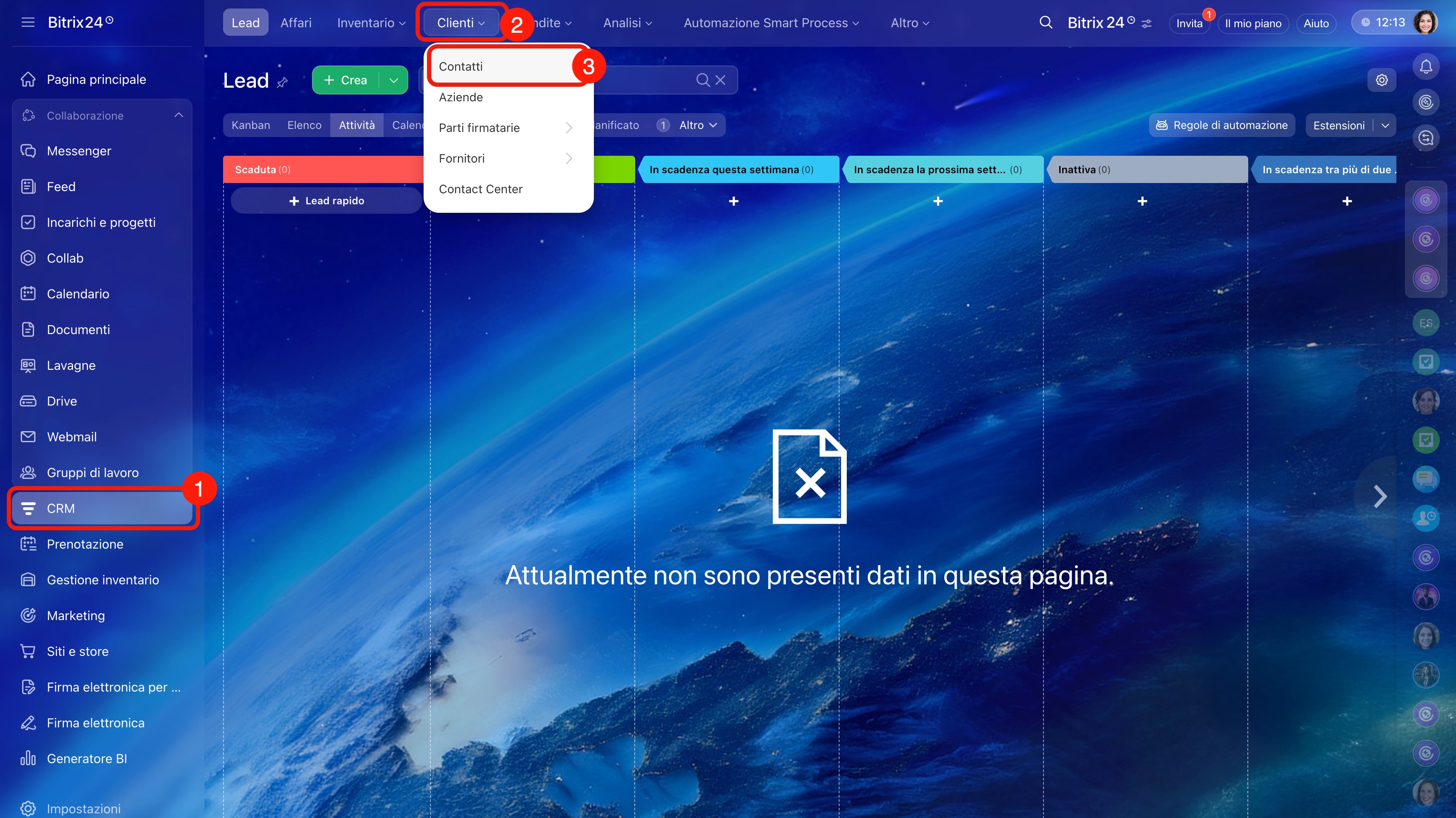Clear the filter with the X icon
The image size is (1456, 818).
[x=720, y=80]
